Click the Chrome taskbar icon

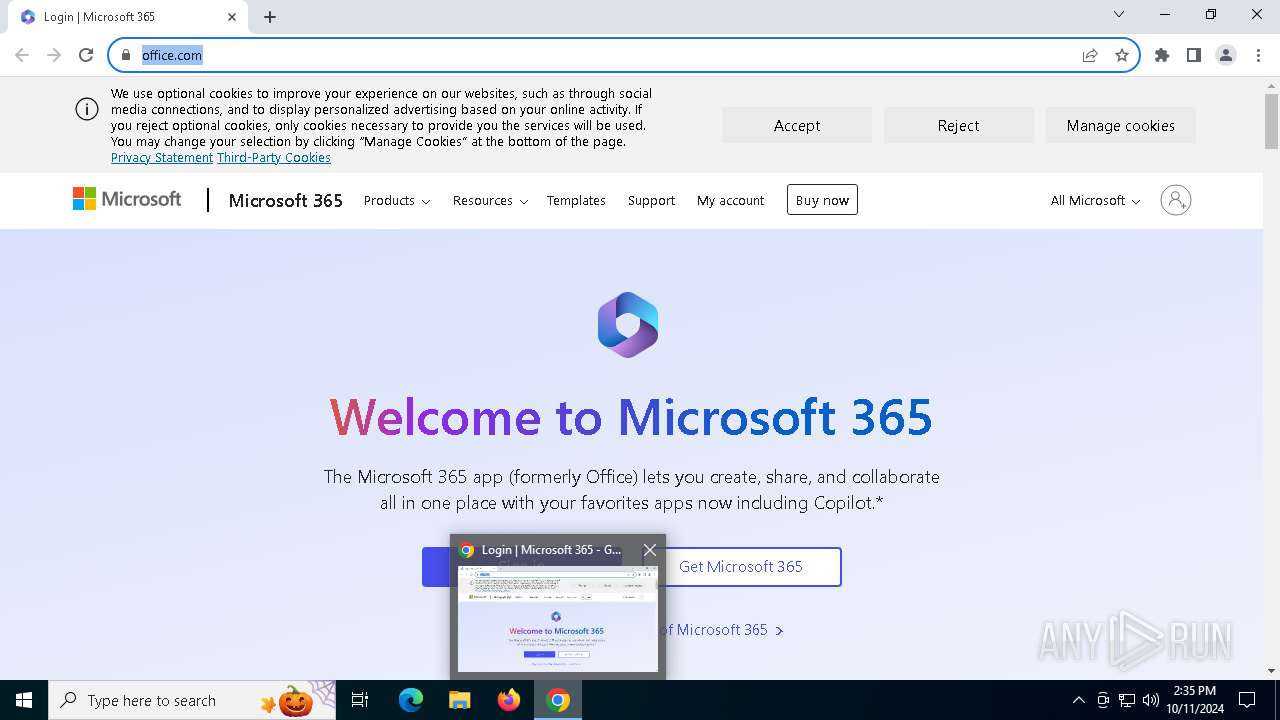coord(559,700)
